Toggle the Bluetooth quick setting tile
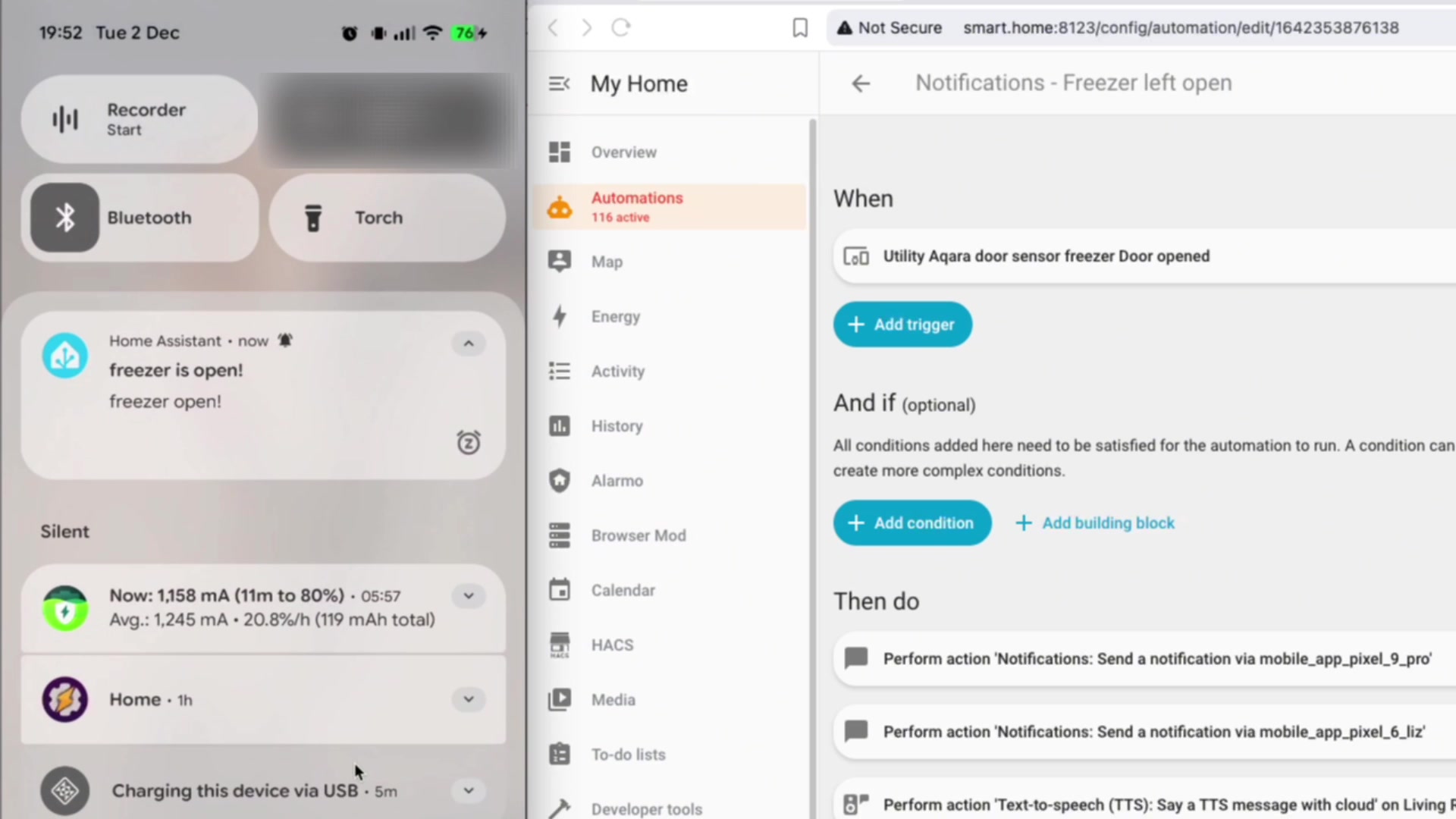The image size is (1456, 819). click(65, 218)
